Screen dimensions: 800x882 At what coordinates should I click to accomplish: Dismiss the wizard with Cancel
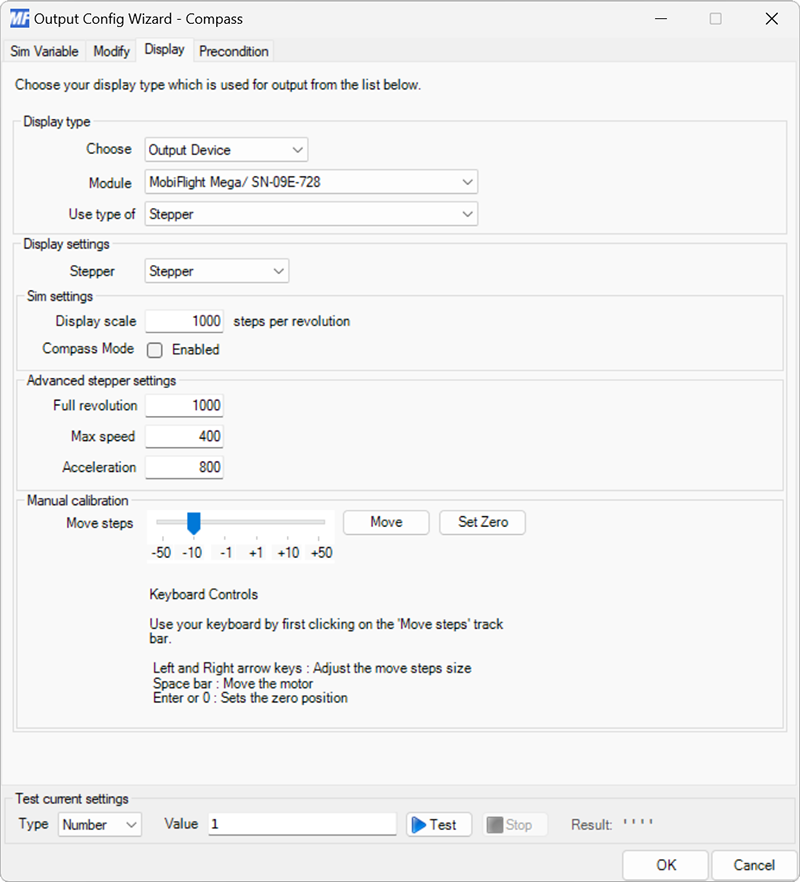(754, 865)
